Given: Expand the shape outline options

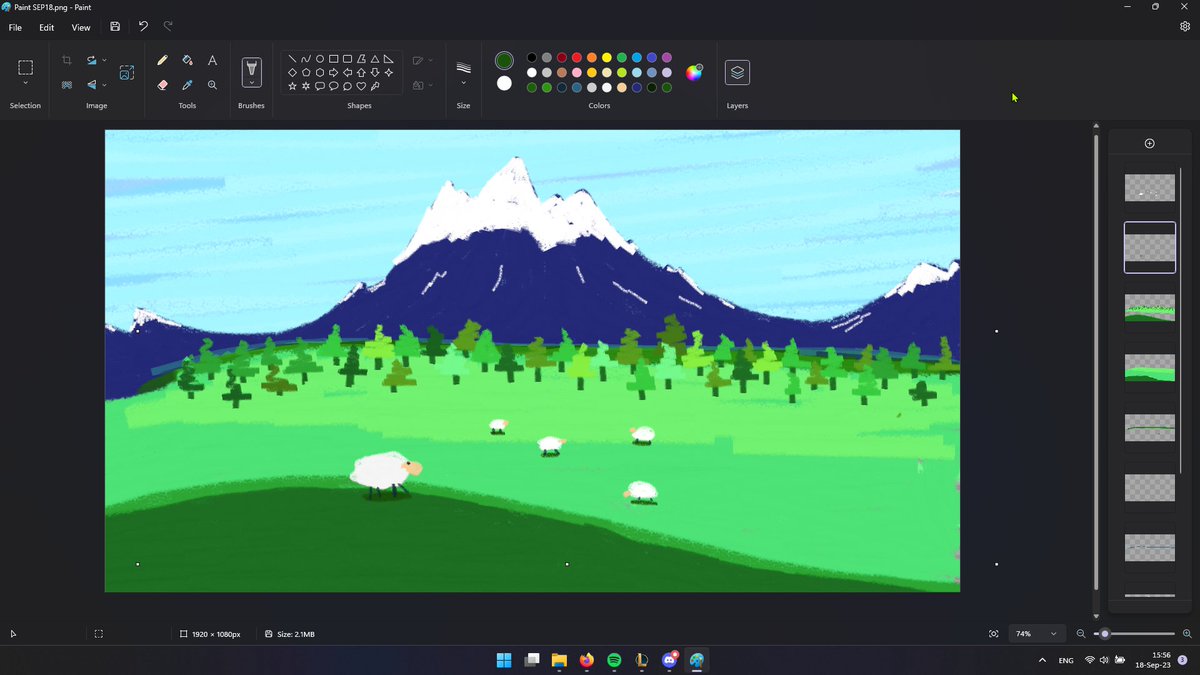Looking at the screenshot, I should 430,59.
